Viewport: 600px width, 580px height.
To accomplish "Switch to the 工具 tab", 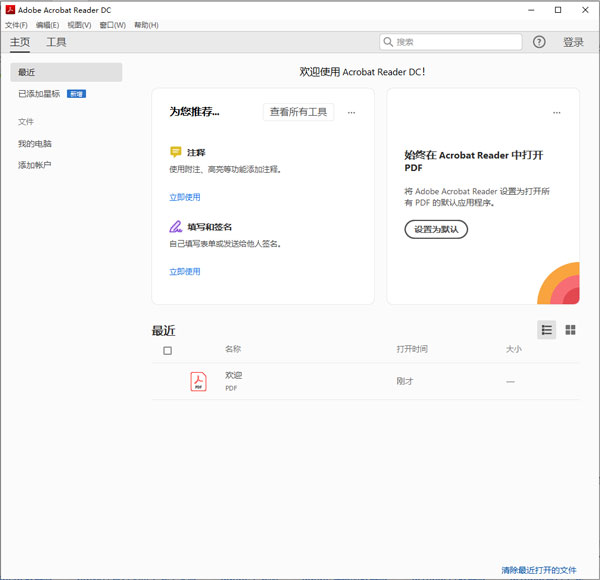I will pos(56,42).
